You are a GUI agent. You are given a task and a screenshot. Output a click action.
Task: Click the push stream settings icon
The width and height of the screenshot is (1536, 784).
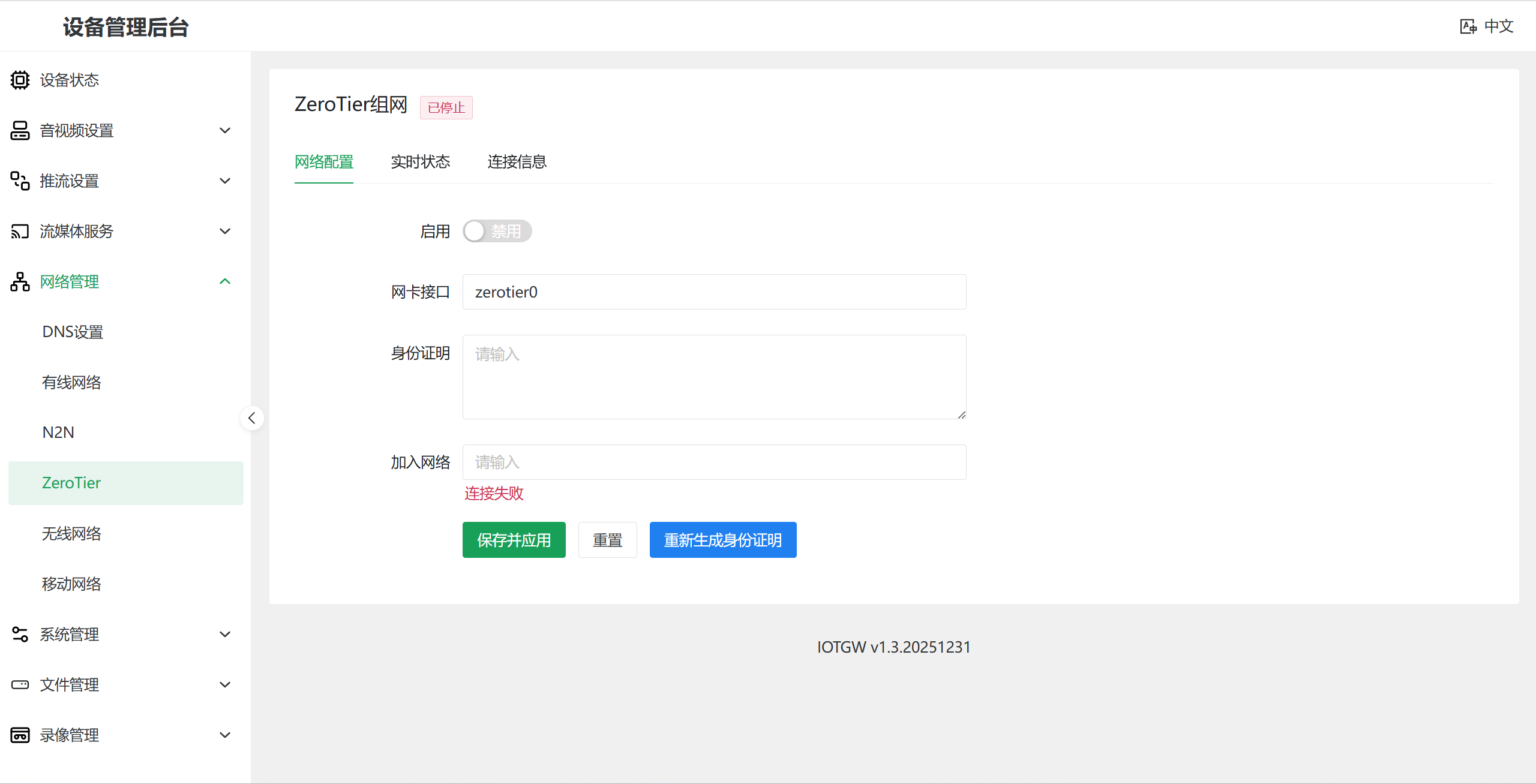pos(20,181)
